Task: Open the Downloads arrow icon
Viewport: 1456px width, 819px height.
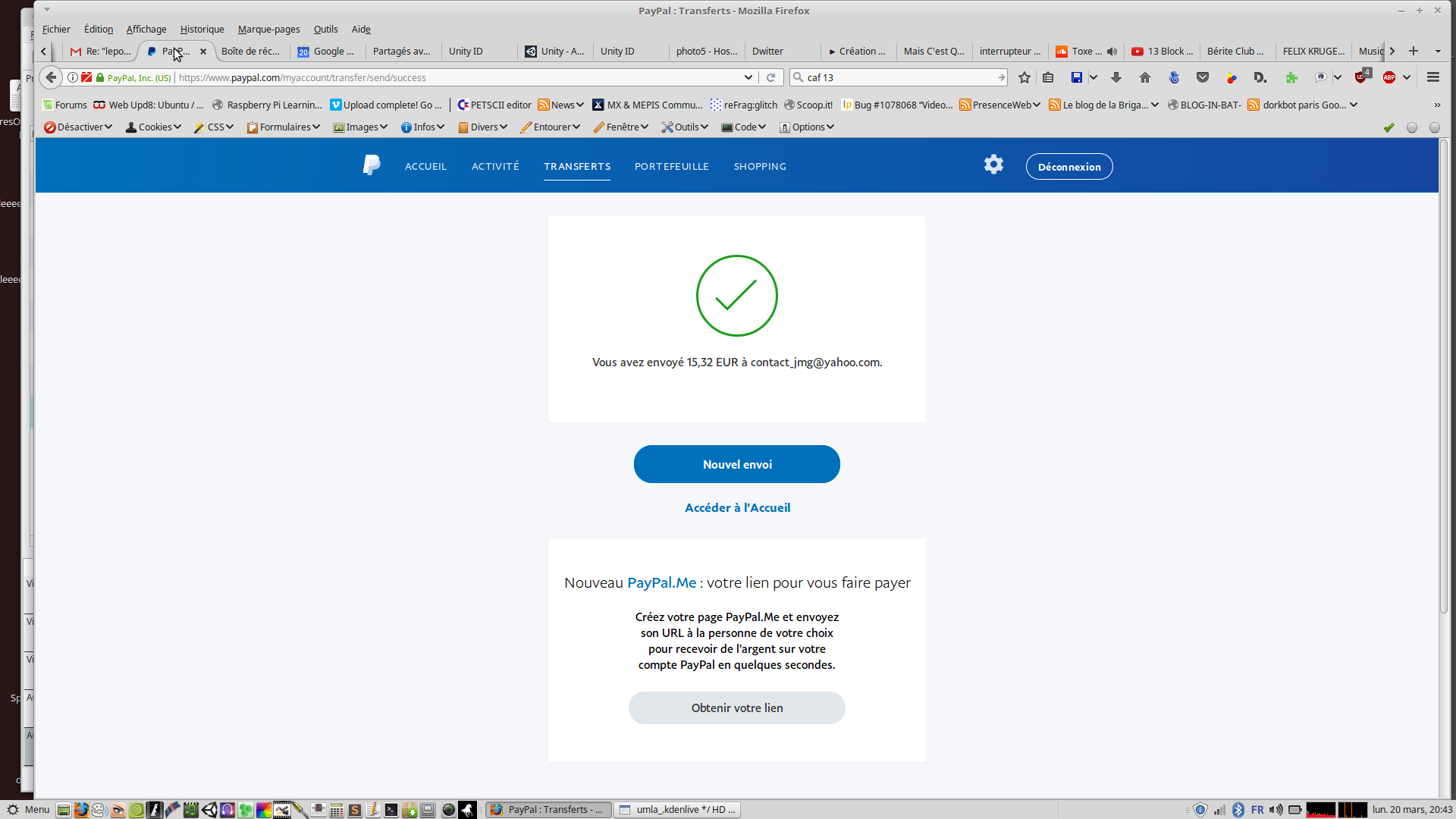Action: tap(1116, 77)
